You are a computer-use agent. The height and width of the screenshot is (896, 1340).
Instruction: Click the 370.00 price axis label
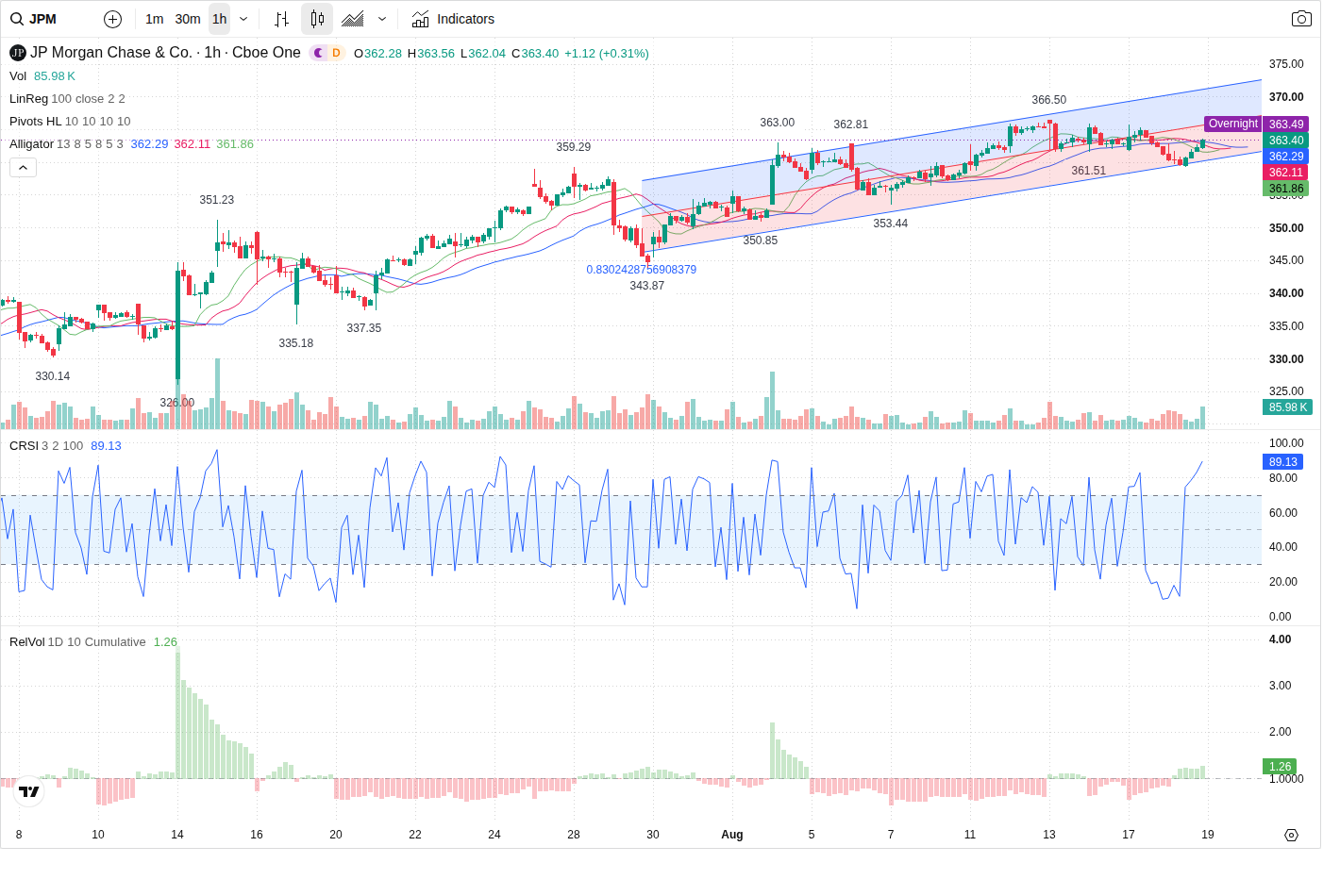point(1286,97)
